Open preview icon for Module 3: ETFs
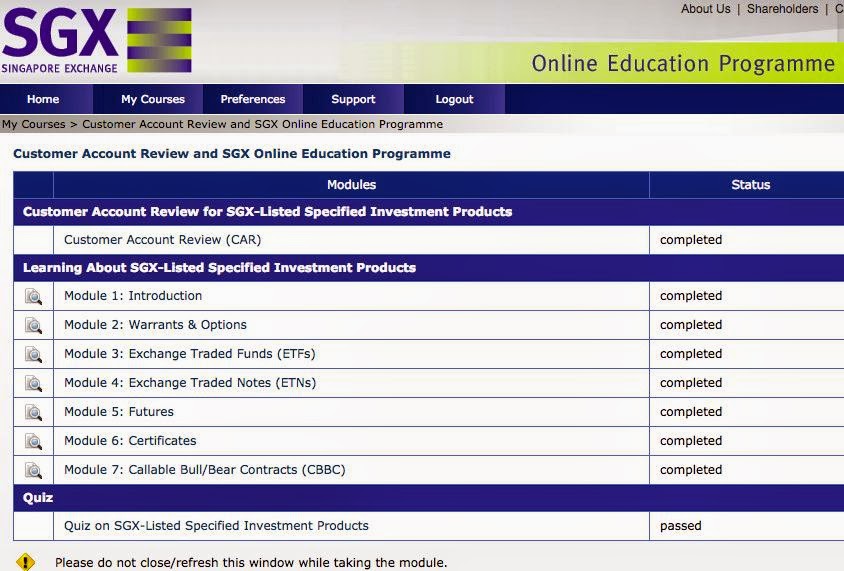 coord(33,354)
